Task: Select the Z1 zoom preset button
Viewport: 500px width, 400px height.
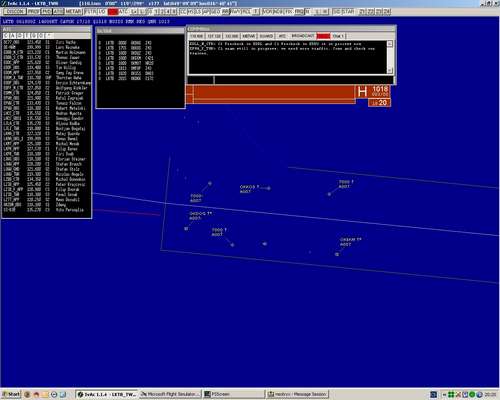Action: point(362,12)
